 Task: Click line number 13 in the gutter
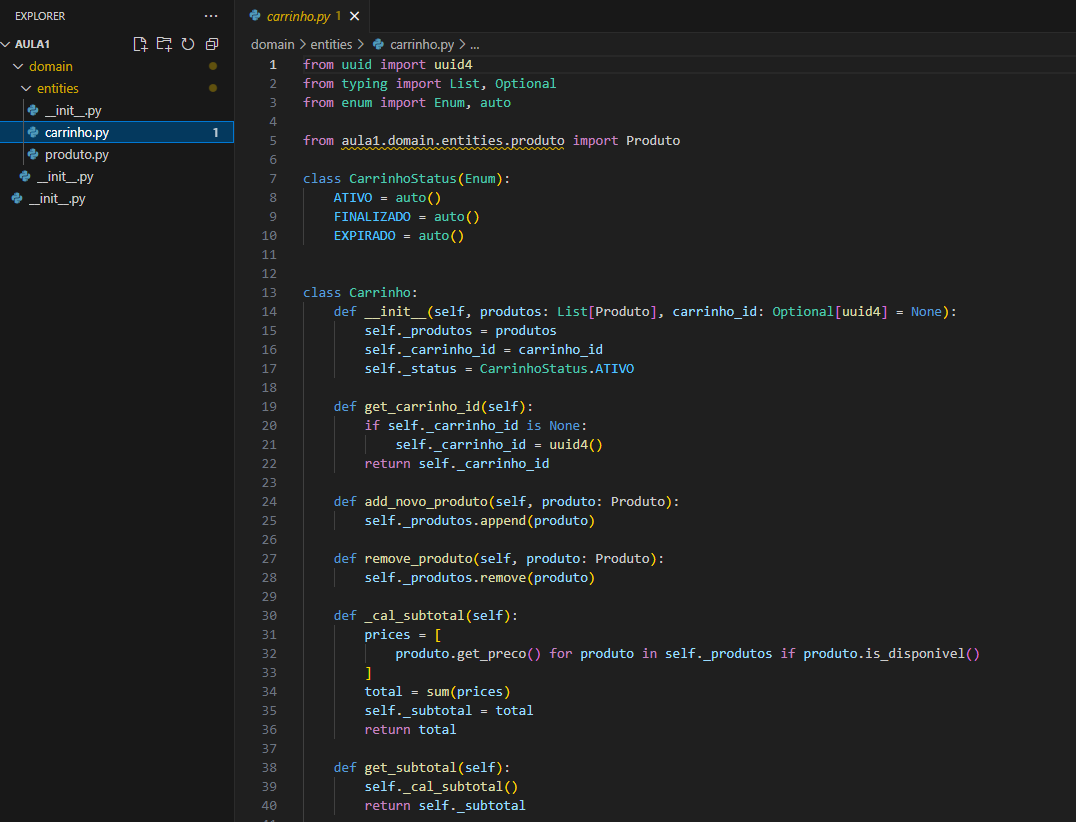coord(268,292)
